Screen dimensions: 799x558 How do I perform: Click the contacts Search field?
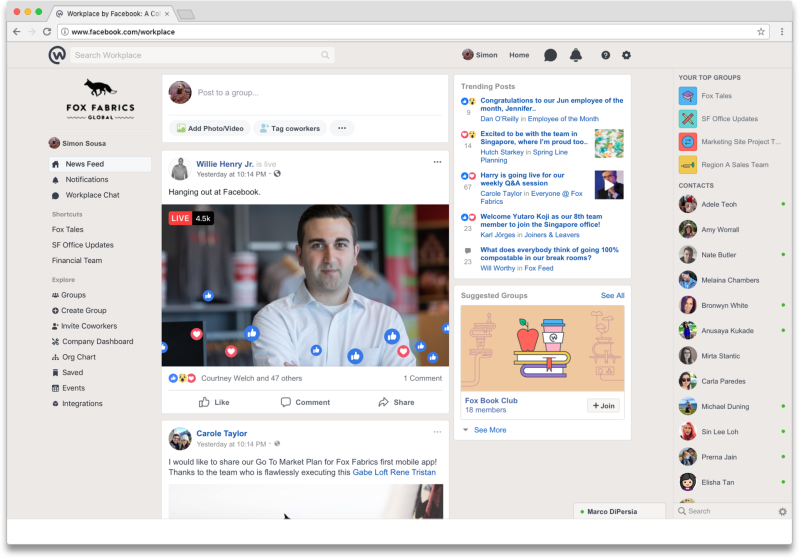(x=727, y=511)
